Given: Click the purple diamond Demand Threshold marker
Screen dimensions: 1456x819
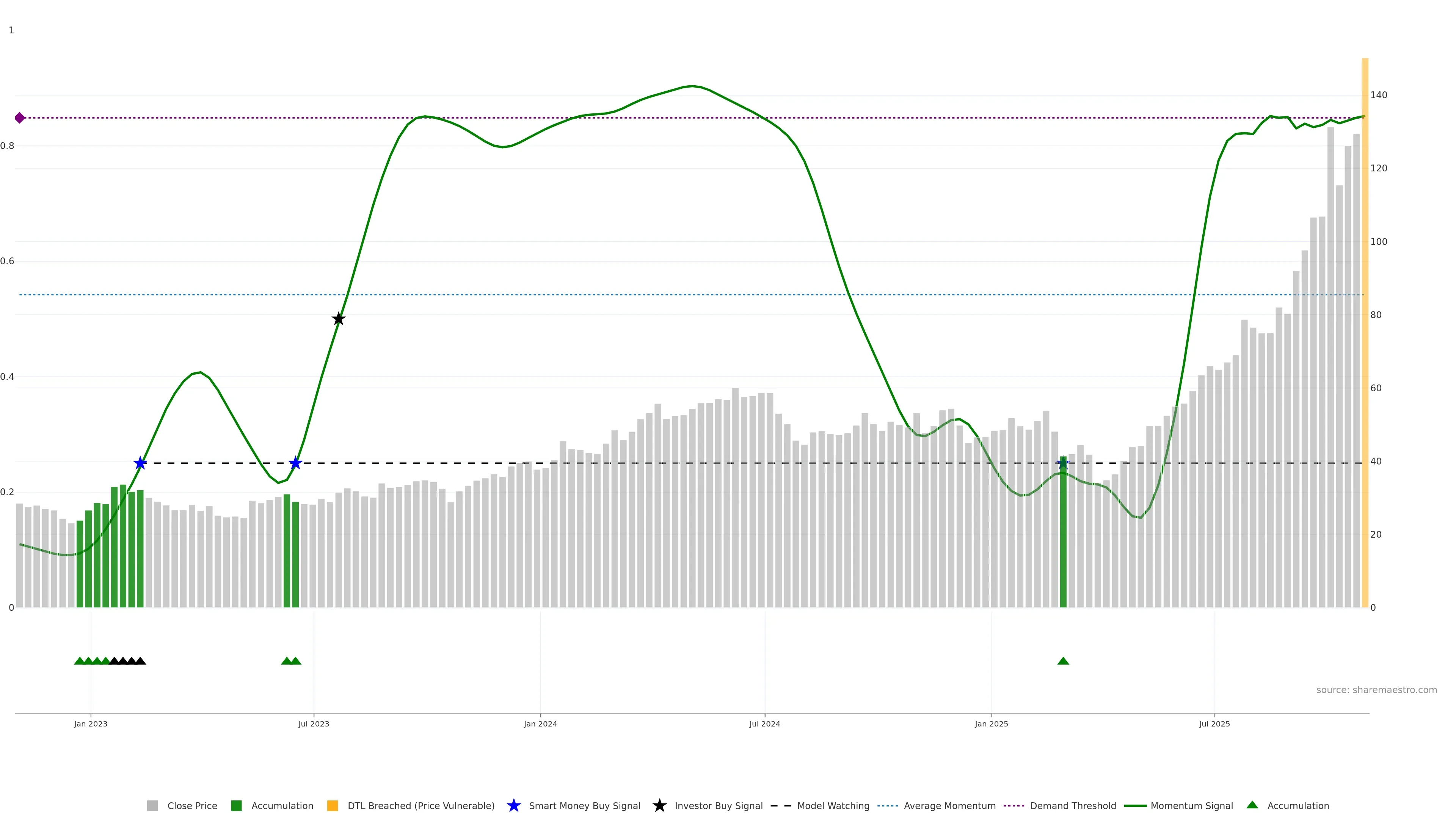Looking at the screenshot, I should (20, 118).
